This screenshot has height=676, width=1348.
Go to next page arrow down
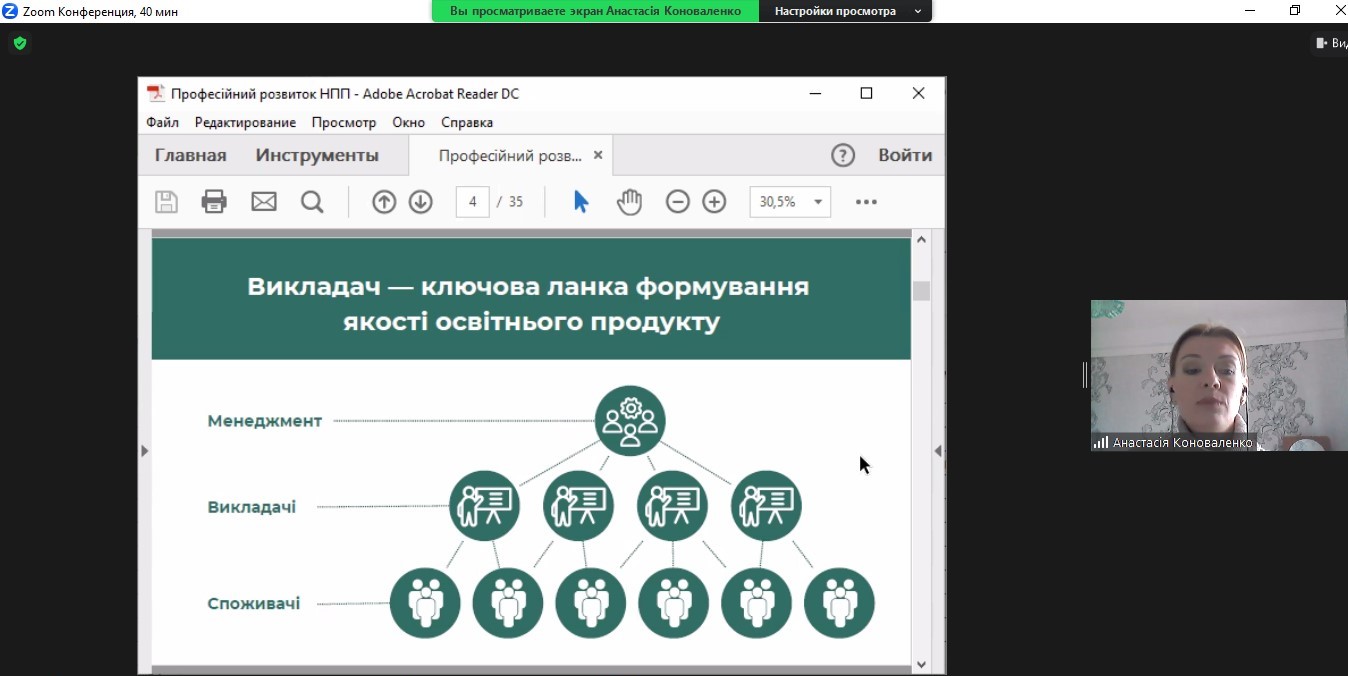421,202
